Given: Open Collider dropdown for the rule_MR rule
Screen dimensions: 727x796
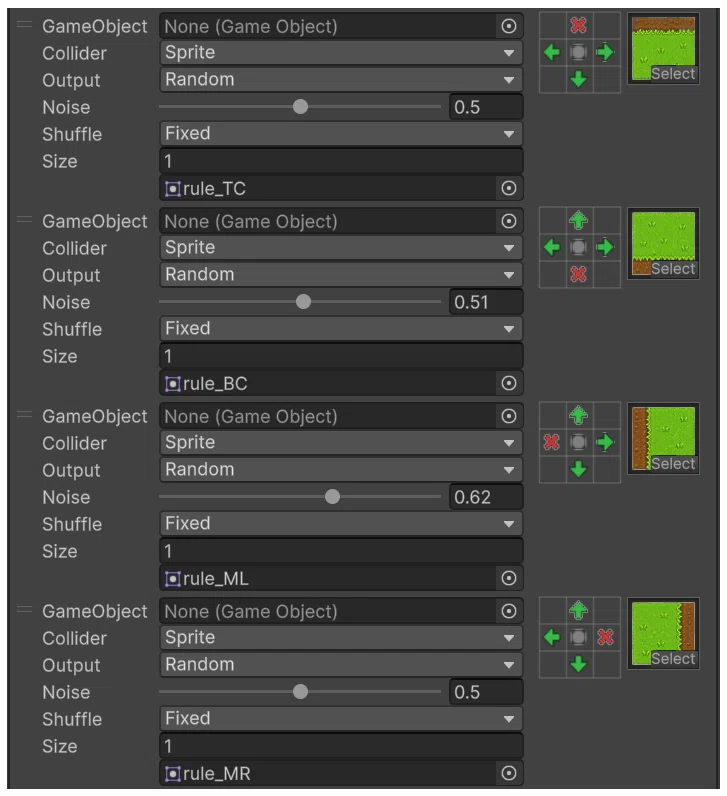Looking at the screenshot, I should point(341,638).
